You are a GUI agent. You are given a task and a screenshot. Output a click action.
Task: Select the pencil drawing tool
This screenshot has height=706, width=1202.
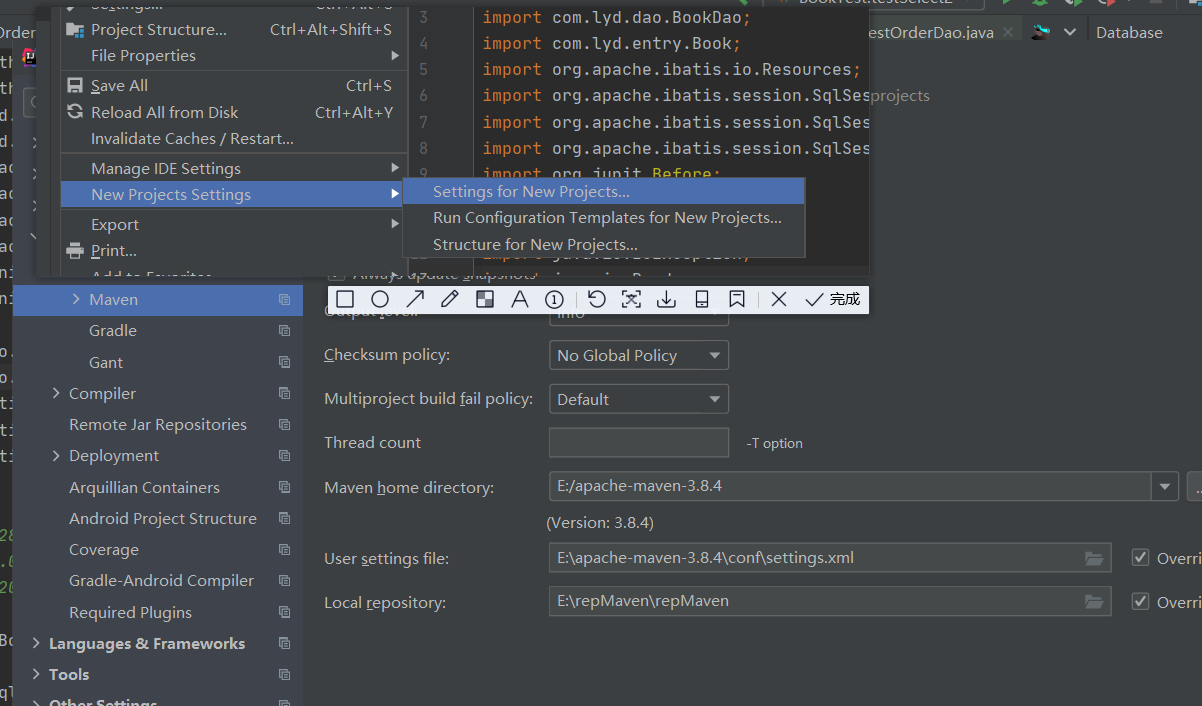click(x=450, y=299)
